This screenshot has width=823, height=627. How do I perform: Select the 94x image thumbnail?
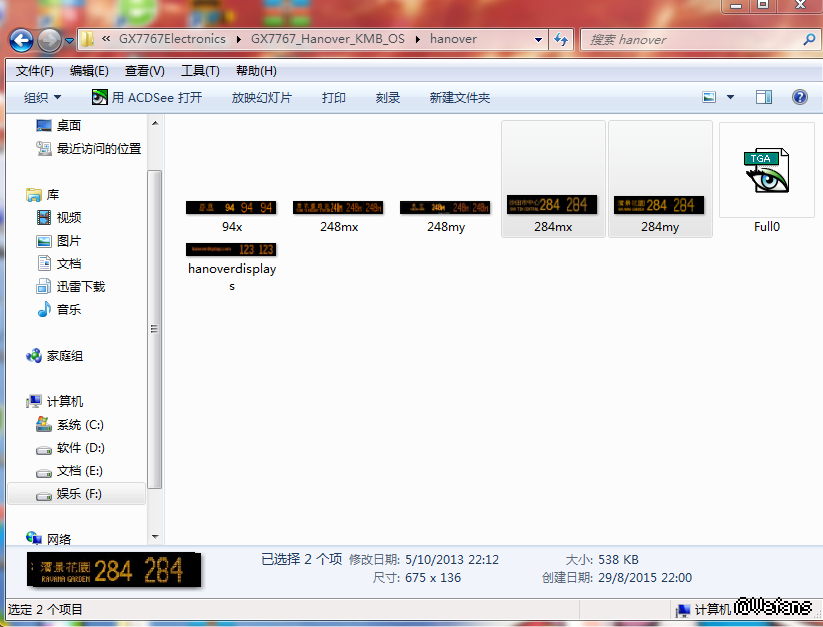231,207
